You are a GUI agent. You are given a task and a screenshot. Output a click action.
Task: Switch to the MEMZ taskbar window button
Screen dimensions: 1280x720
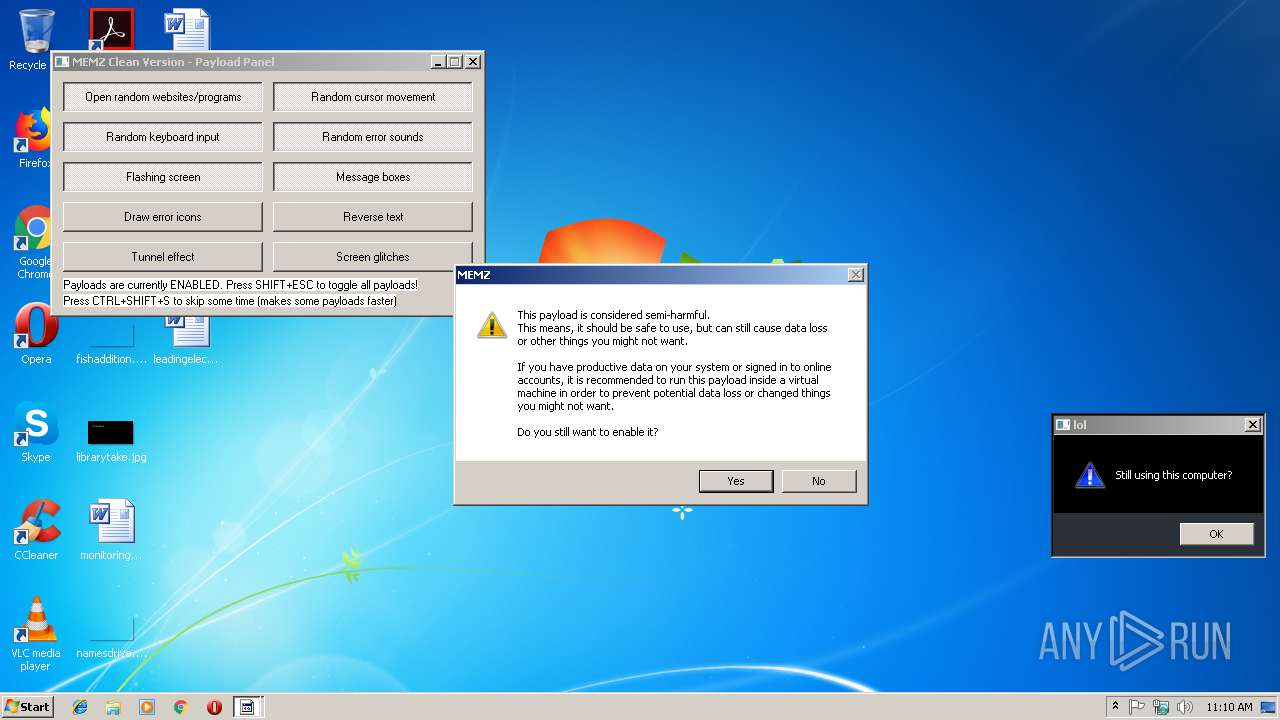247,707
